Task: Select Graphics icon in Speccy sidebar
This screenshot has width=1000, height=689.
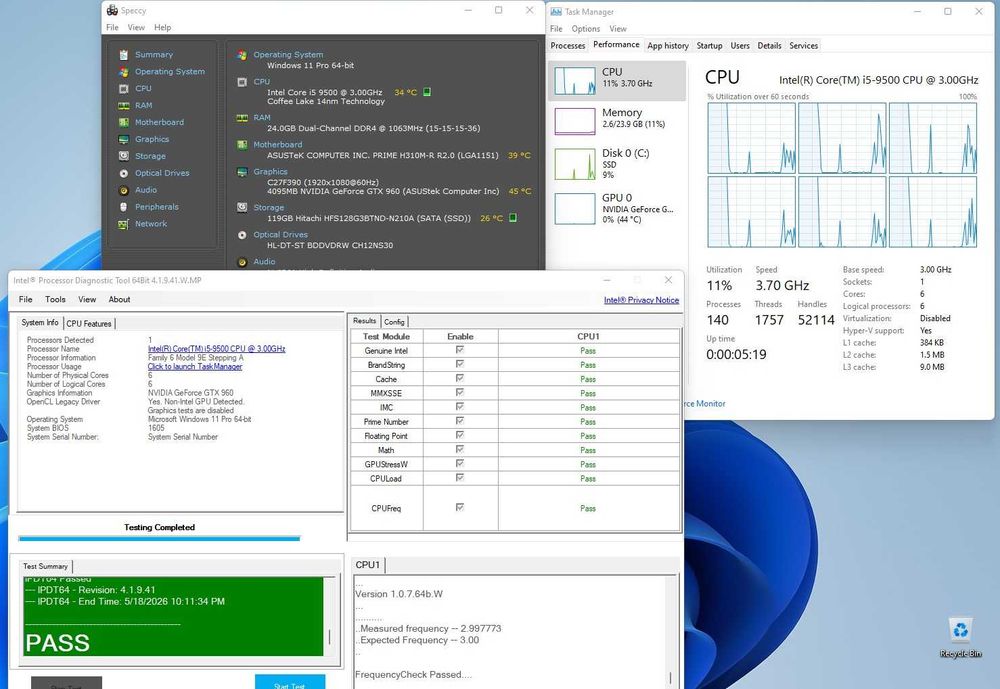Action: (124, 139)
